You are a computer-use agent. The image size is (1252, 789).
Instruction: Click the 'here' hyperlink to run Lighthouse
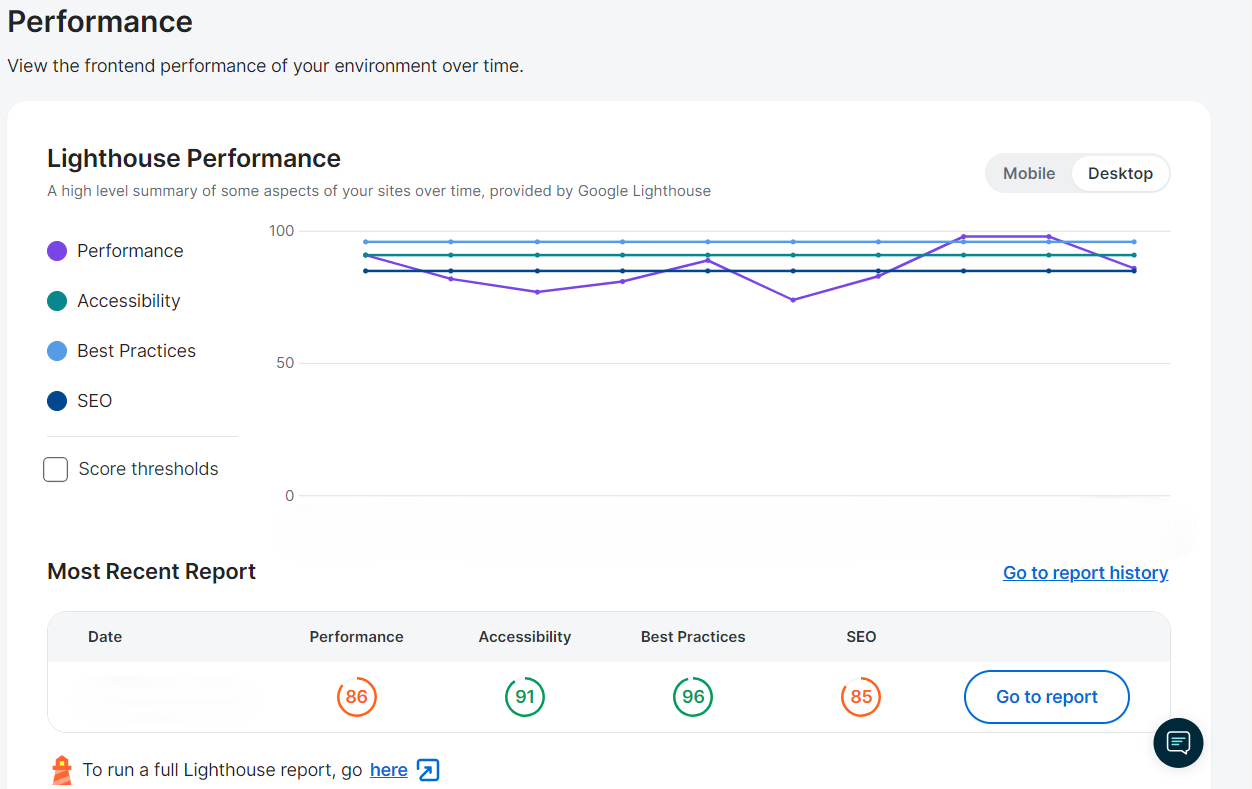point(388,769)
